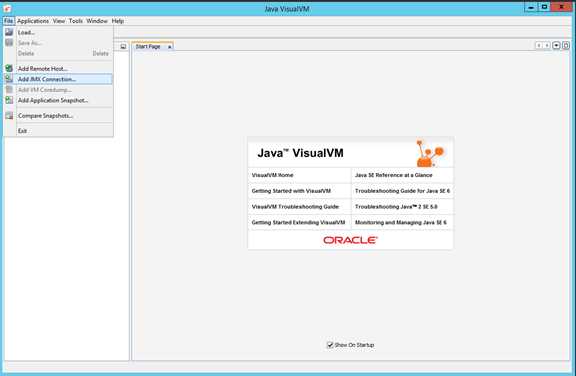Close the Java VisualVM window

[562, 7]
